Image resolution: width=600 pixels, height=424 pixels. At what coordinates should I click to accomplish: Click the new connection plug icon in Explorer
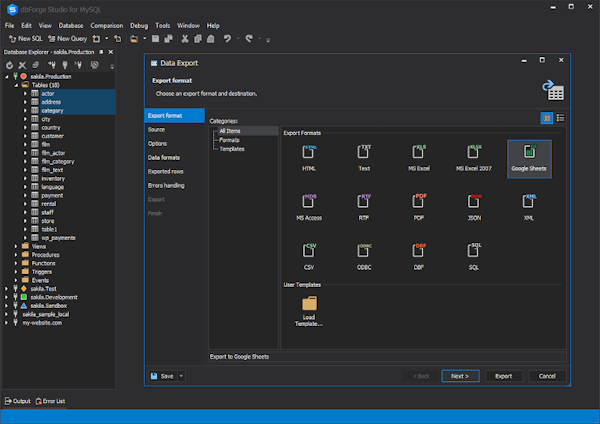52,65
